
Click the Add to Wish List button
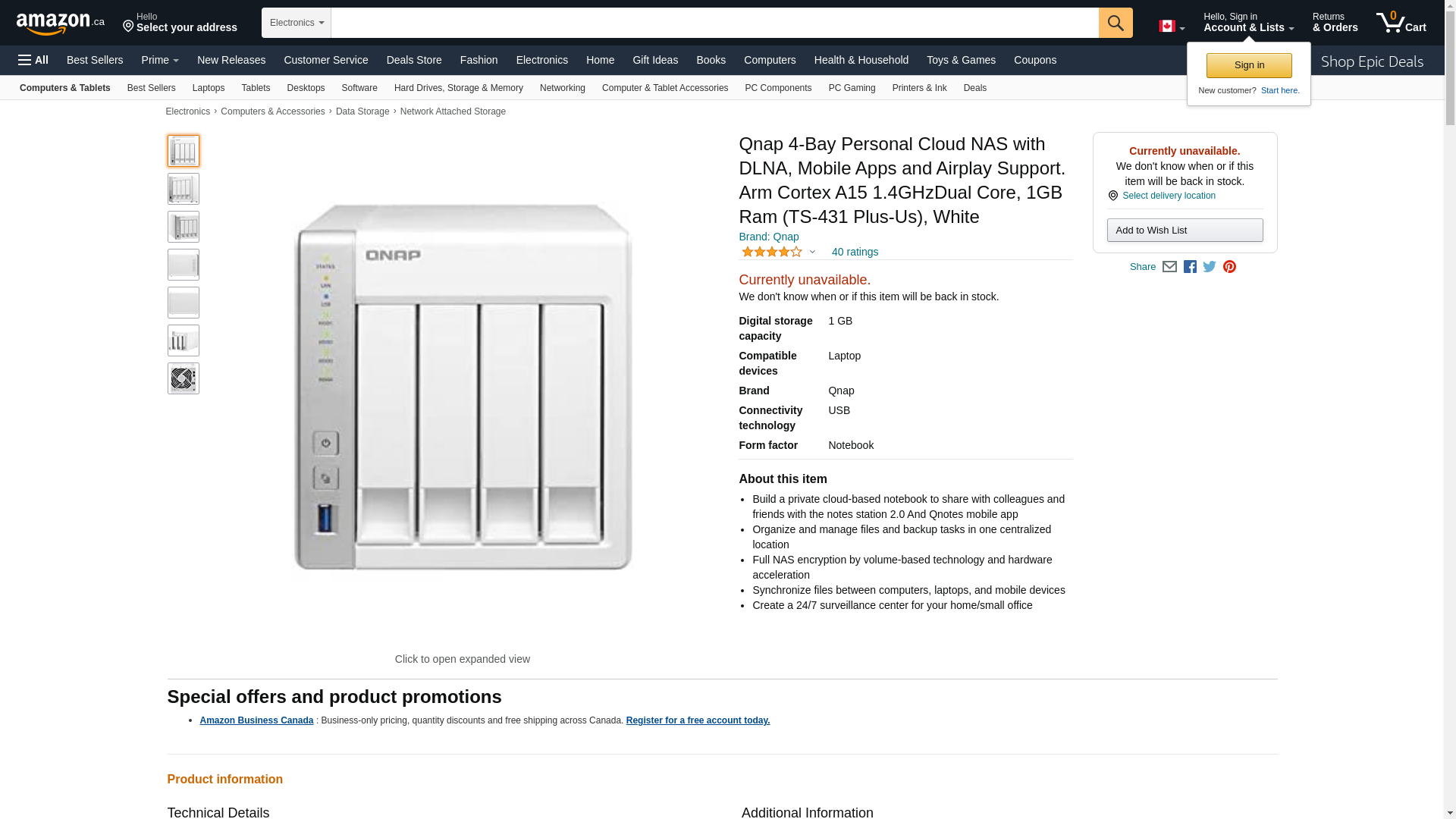[x=1185, y=230]
